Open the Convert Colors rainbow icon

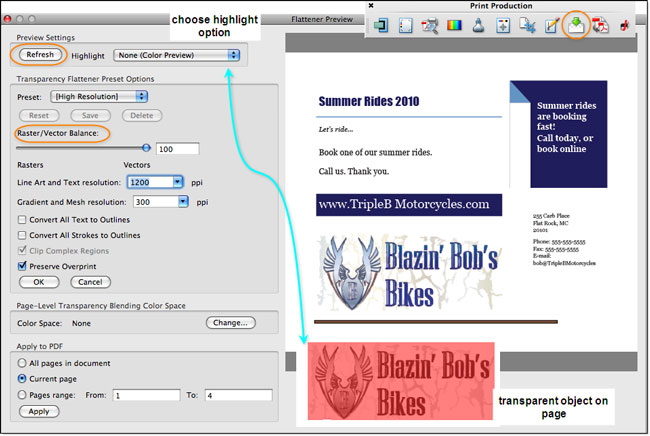tap(454, 26)
